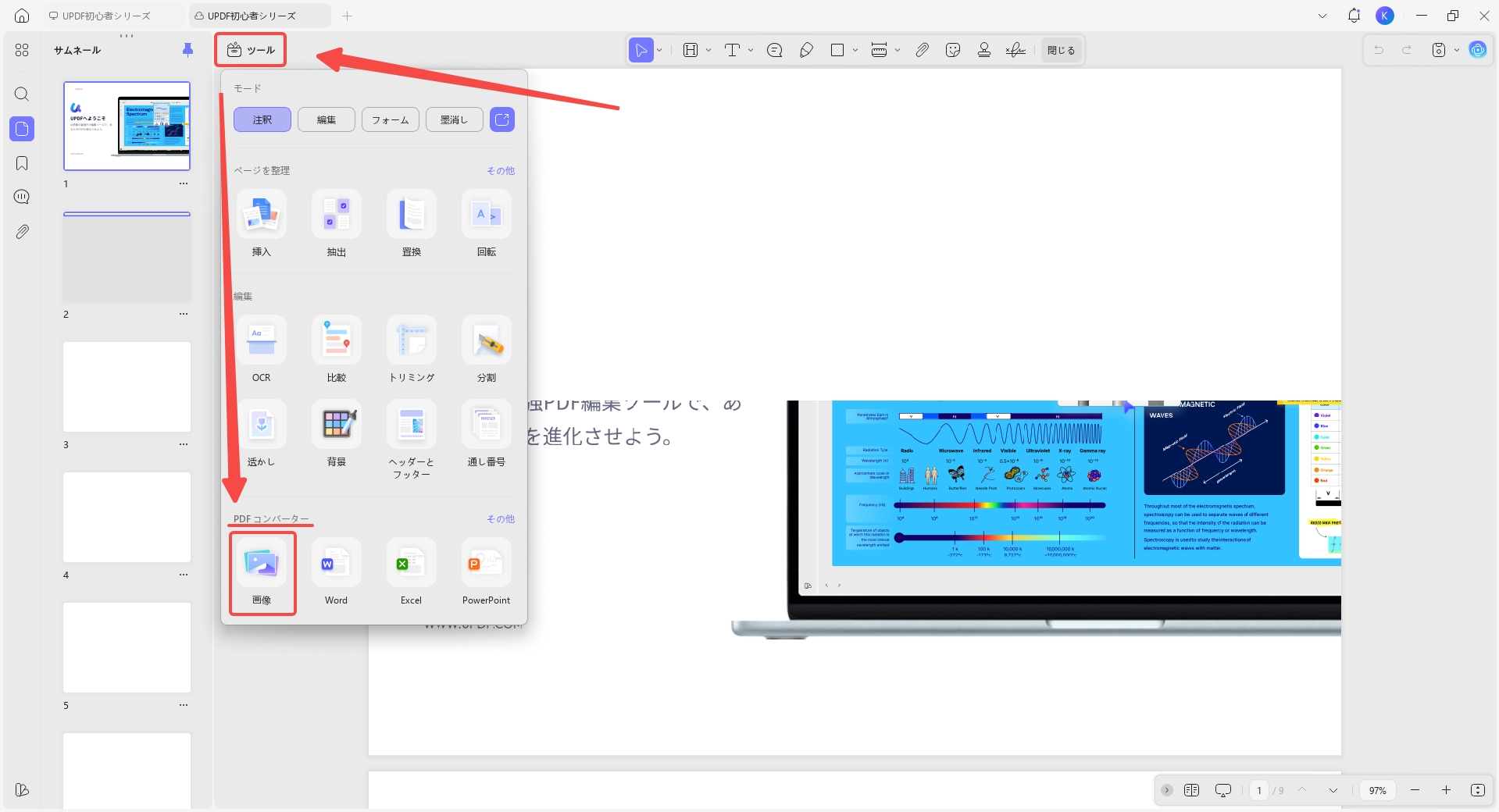
Task: Convert PDF to PowerPoint
Action: click(x=487, y=572)
